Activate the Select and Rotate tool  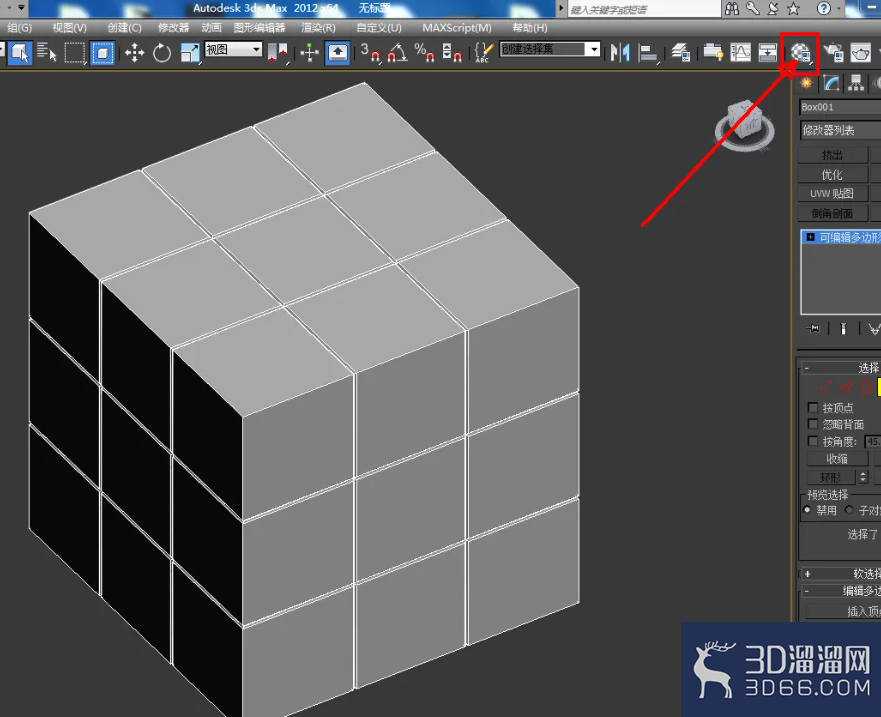[162, 53]
